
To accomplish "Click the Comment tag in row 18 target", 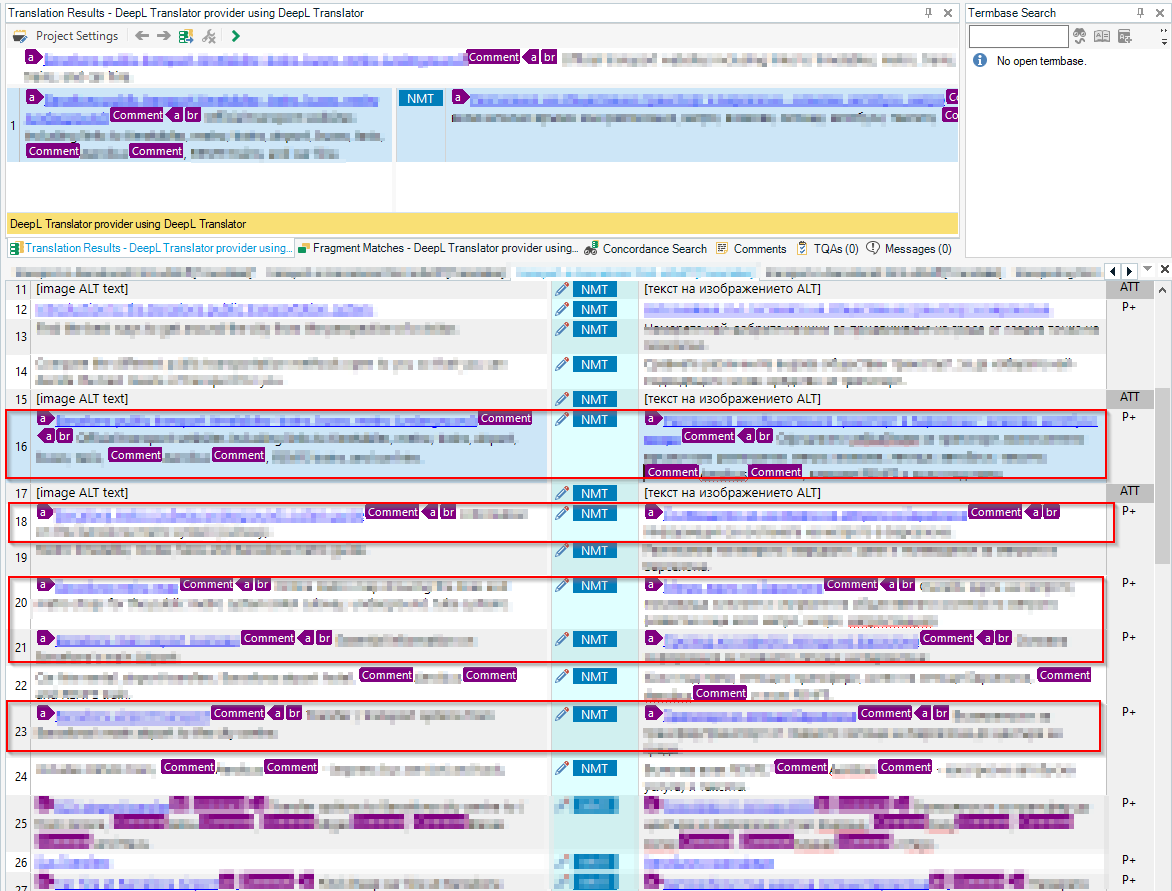I will coord(995,512).
